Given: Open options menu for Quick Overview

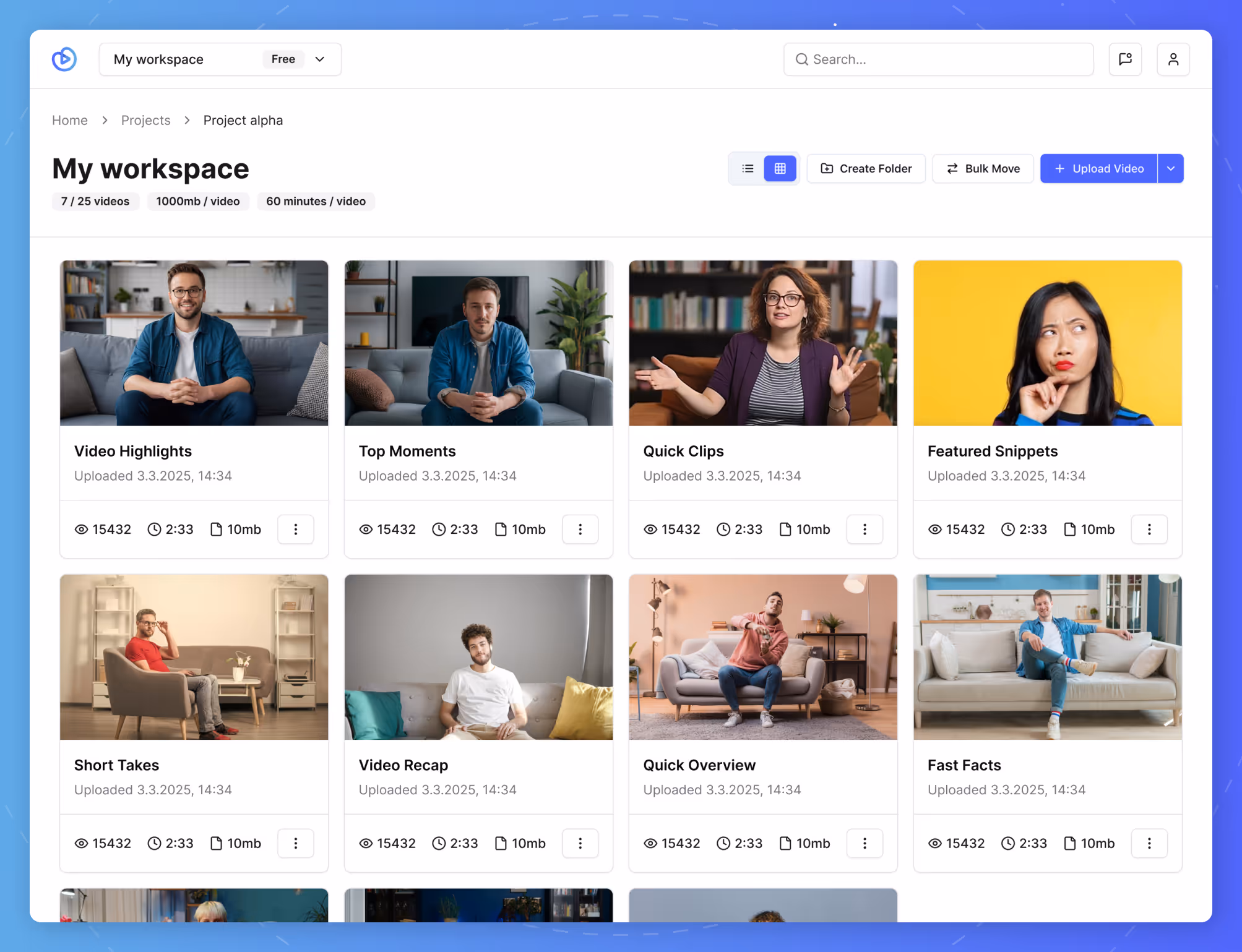Looking at the screenshot, I should point(865,843).
